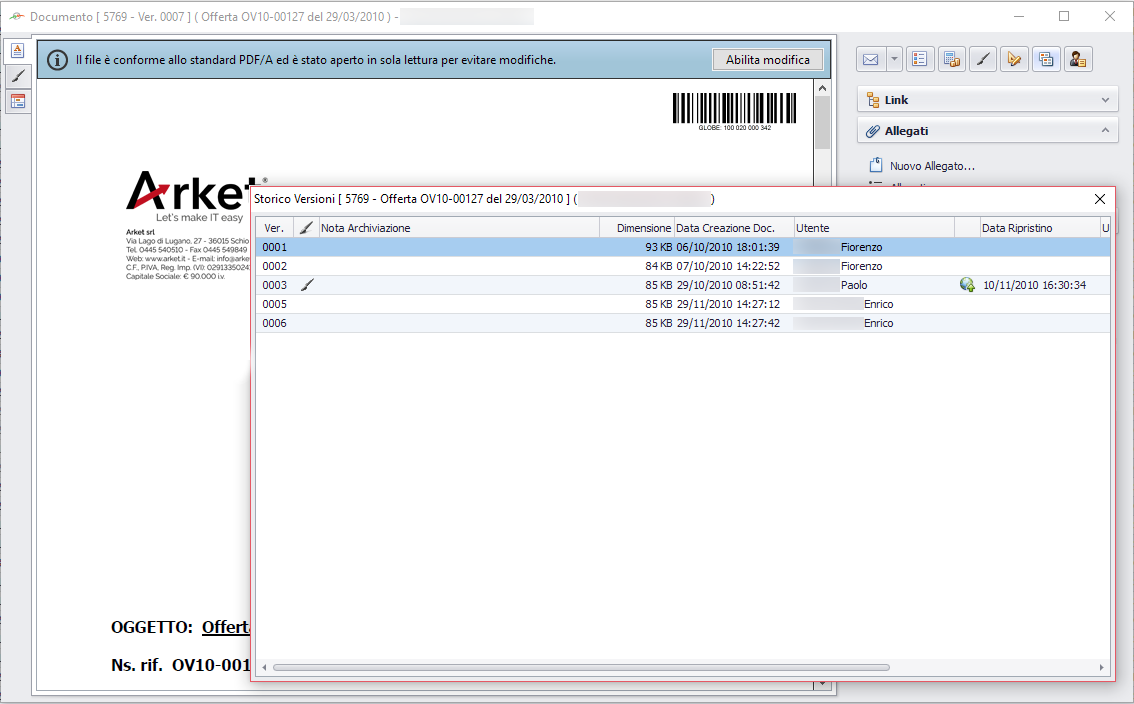Click the pencil annotation icon on version 0003
Screen dimensions: 1134x704
click(306, 285)
